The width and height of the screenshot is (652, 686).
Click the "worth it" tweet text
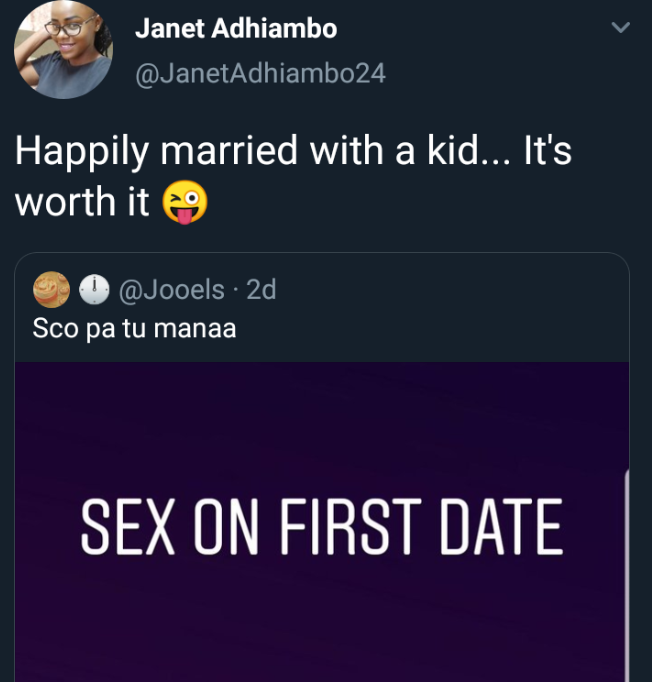click(x=84, y=202)
